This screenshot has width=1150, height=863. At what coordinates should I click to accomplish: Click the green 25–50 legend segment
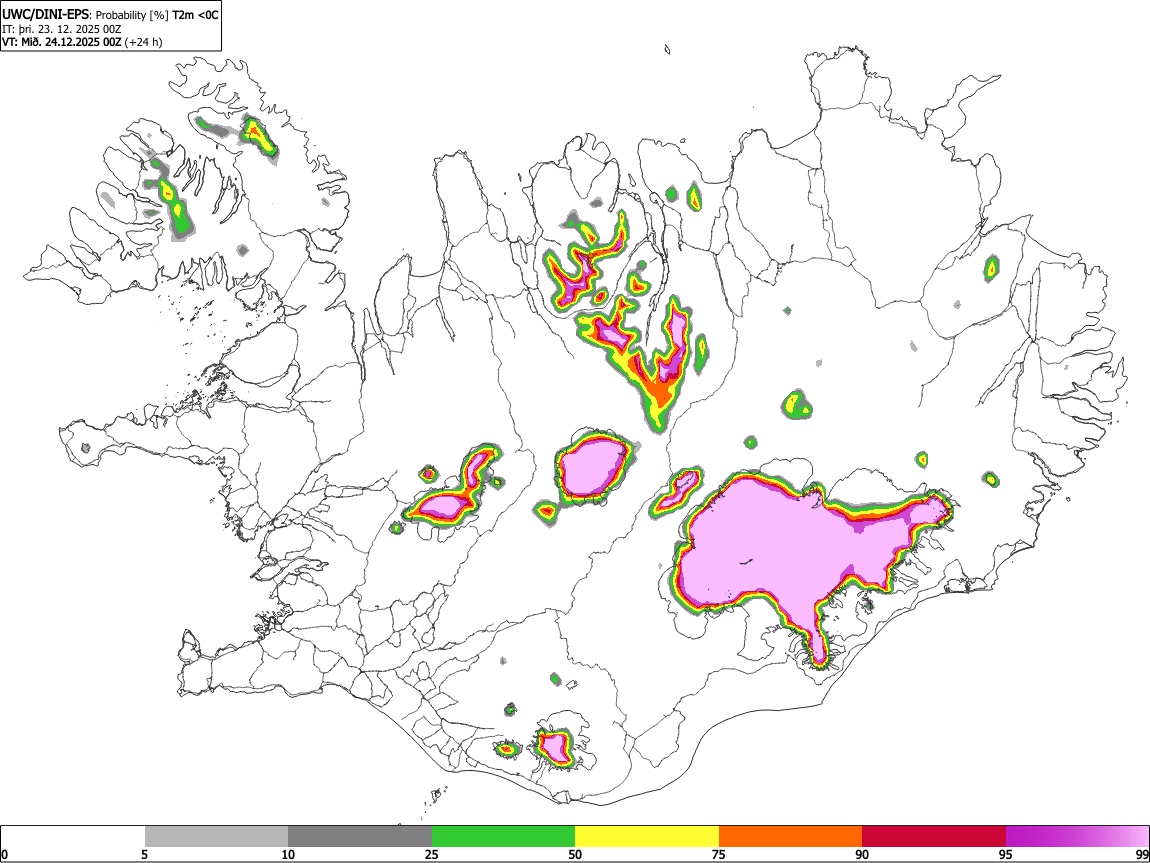[503, 836]
